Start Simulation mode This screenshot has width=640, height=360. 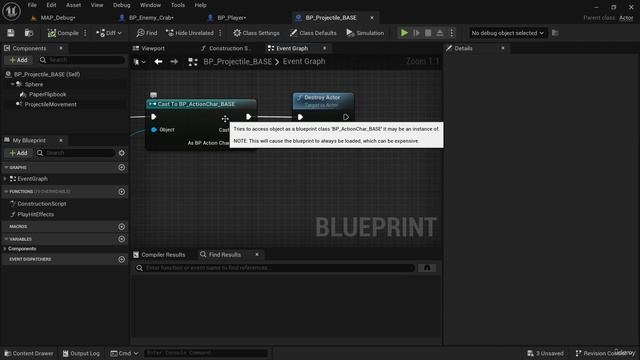coord(365,33)
